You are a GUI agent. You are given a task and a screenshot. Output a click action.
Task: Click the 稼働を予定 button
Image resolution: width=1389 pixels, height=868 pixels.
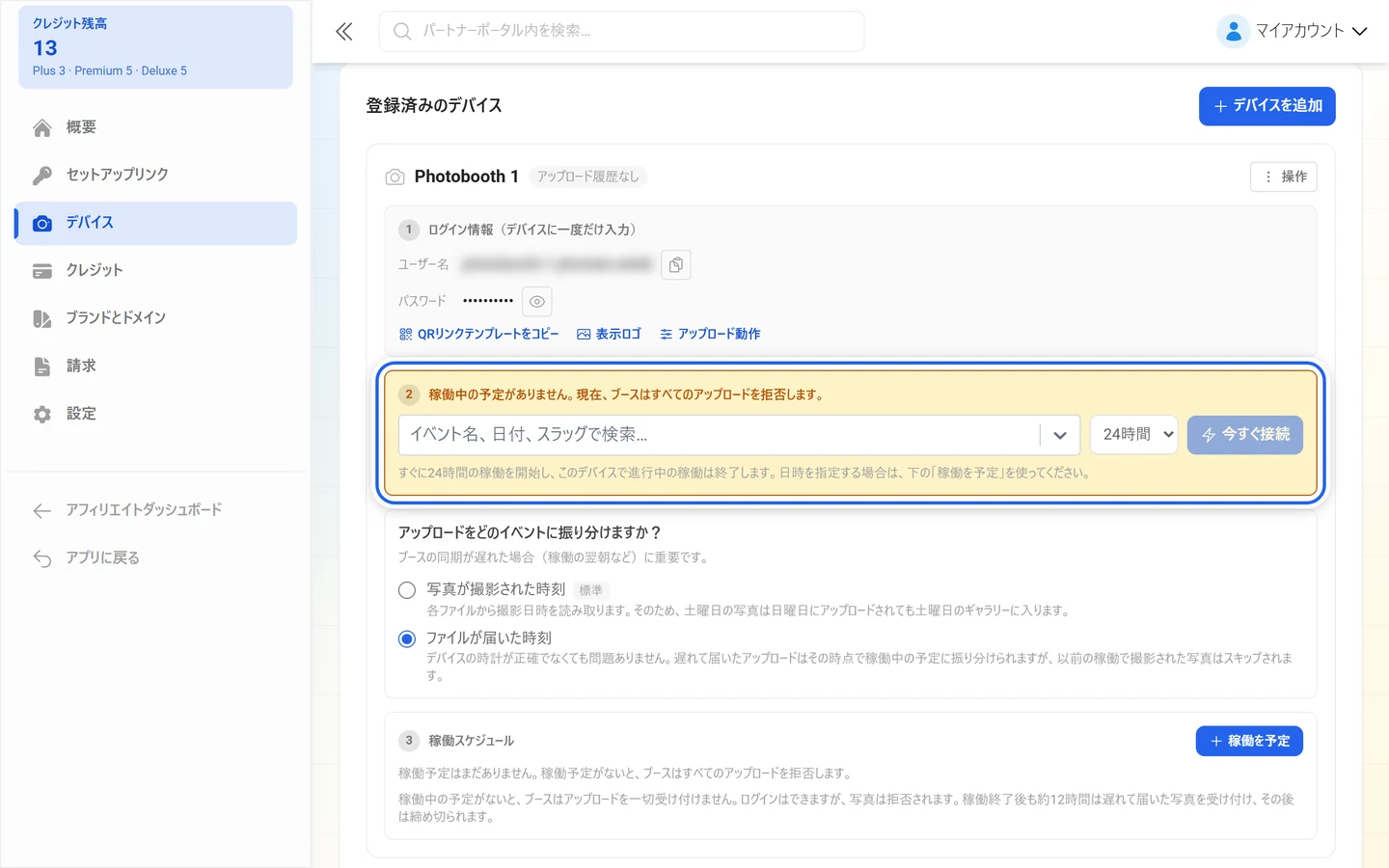tap(1249, 742)
